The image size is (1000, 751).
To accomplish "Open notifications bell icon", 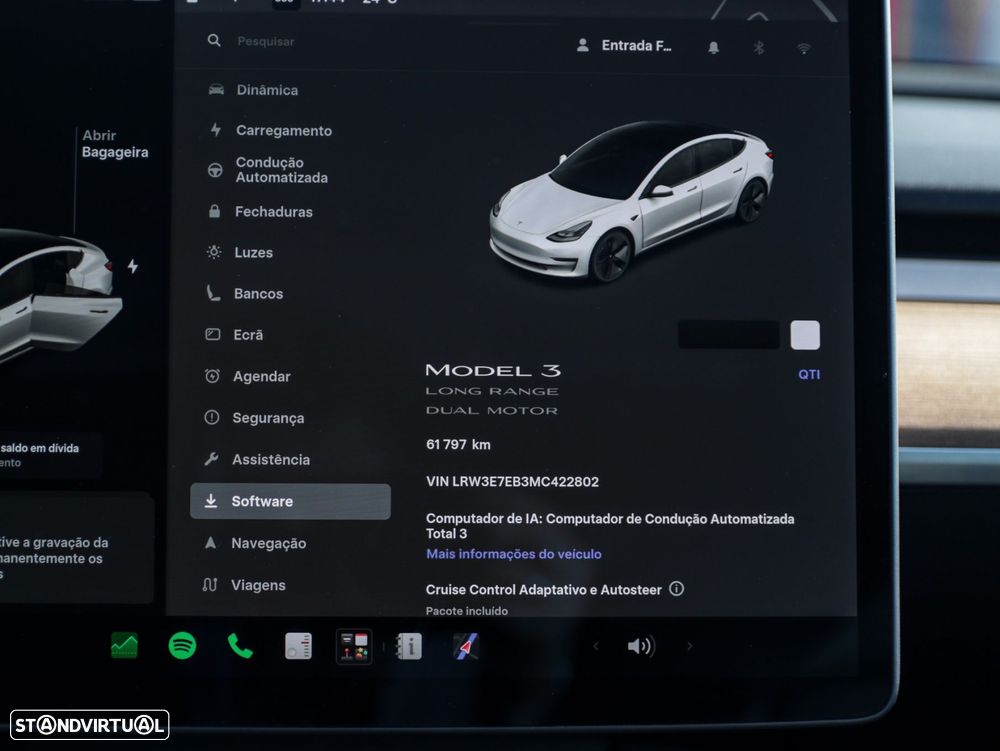I will pos(714,47).
